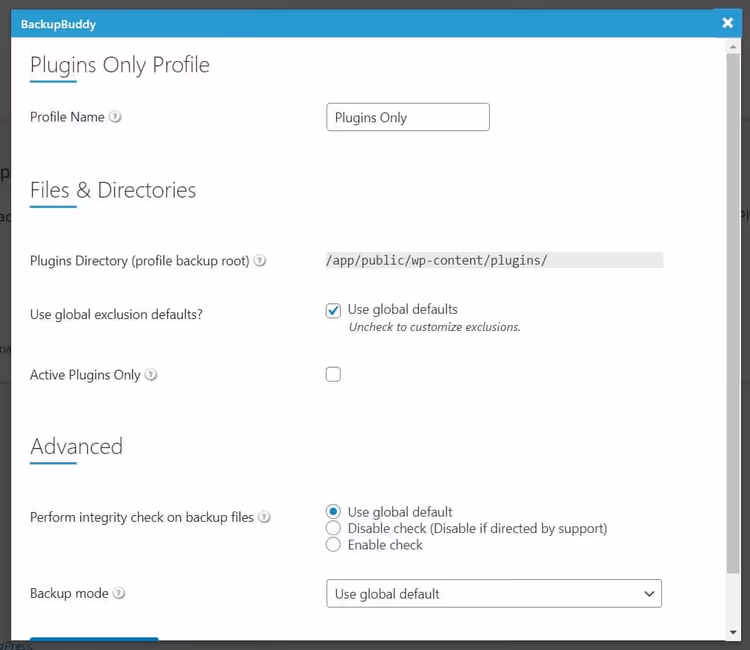750x650 pixels.
Task: Open the Active Plugins Only help tip
Action: (151, 375)
